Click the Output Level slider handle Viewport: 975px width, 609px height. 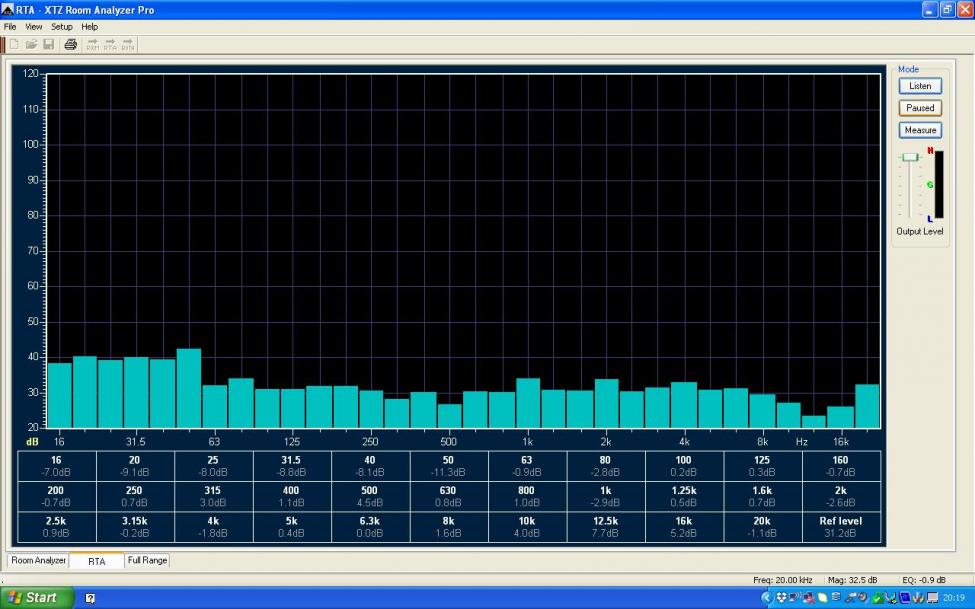tap(909, 157)
